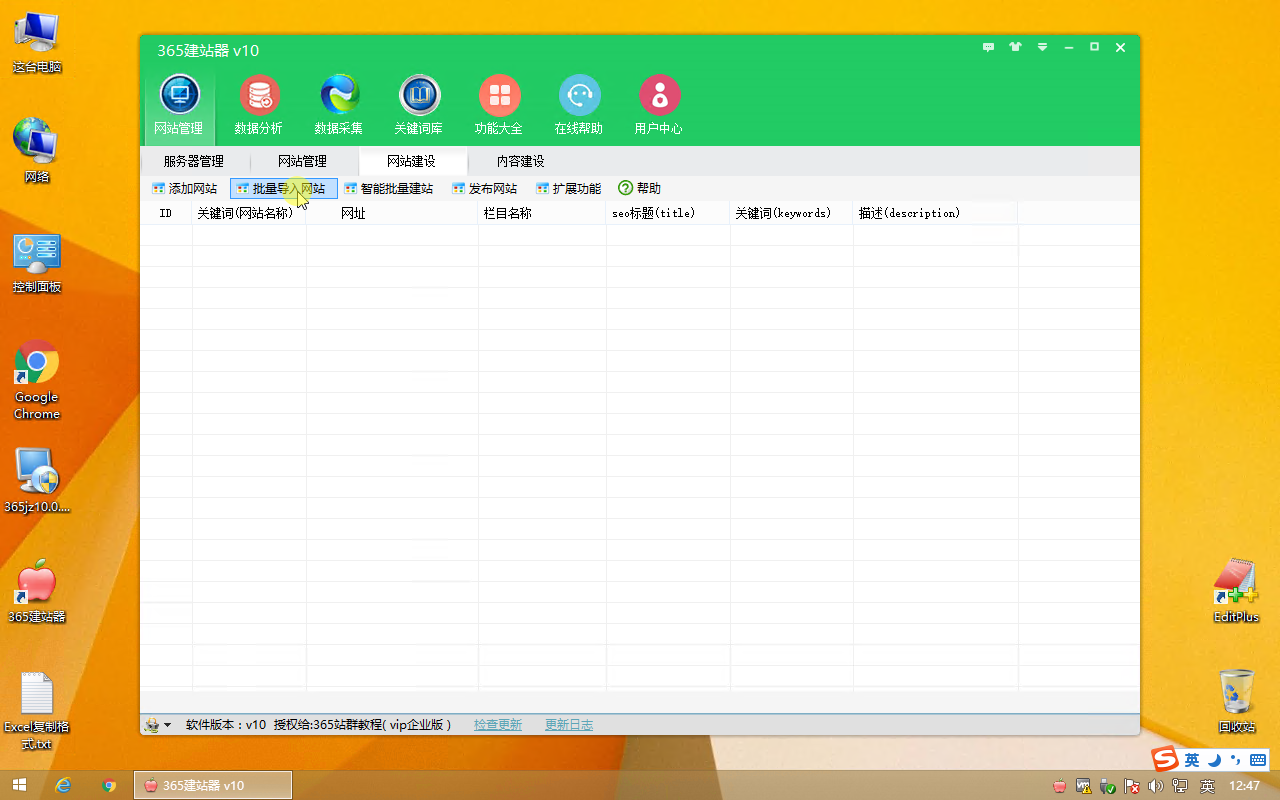The image size is (1280, 800).
Task: Click the 智能批量建站 toolbar button
Action: tap(389, 188)
